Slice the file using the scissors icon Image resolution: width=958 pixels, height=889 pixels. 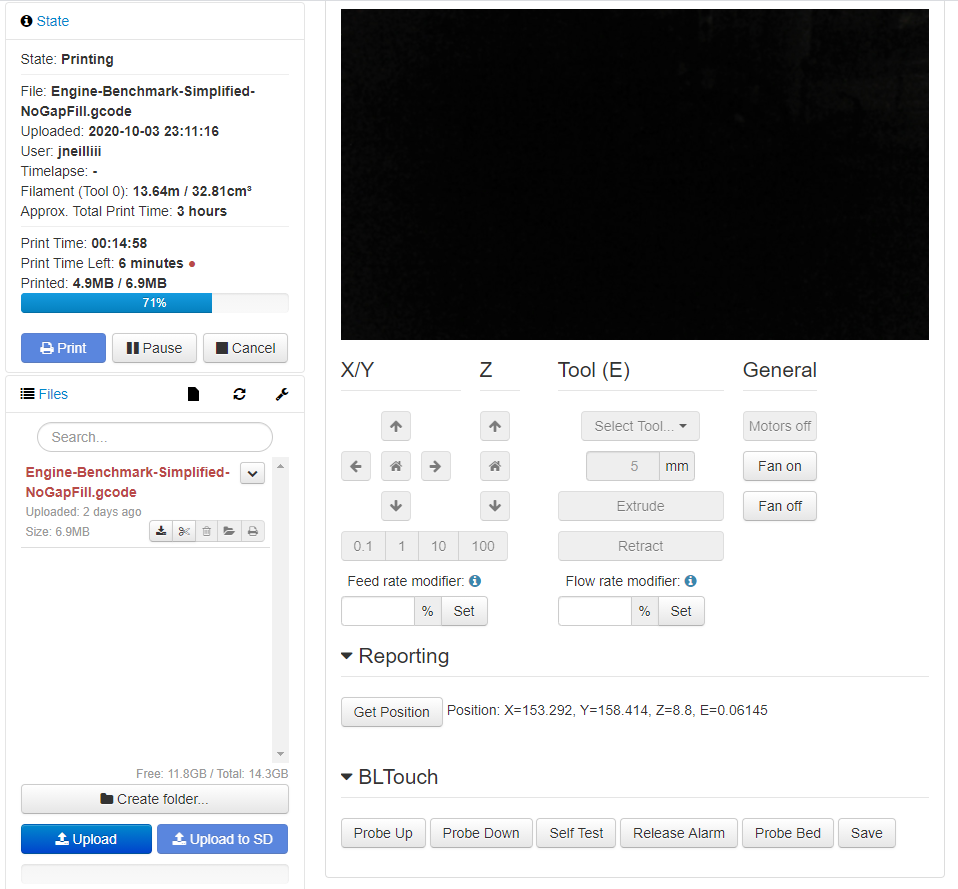(184, 531)
